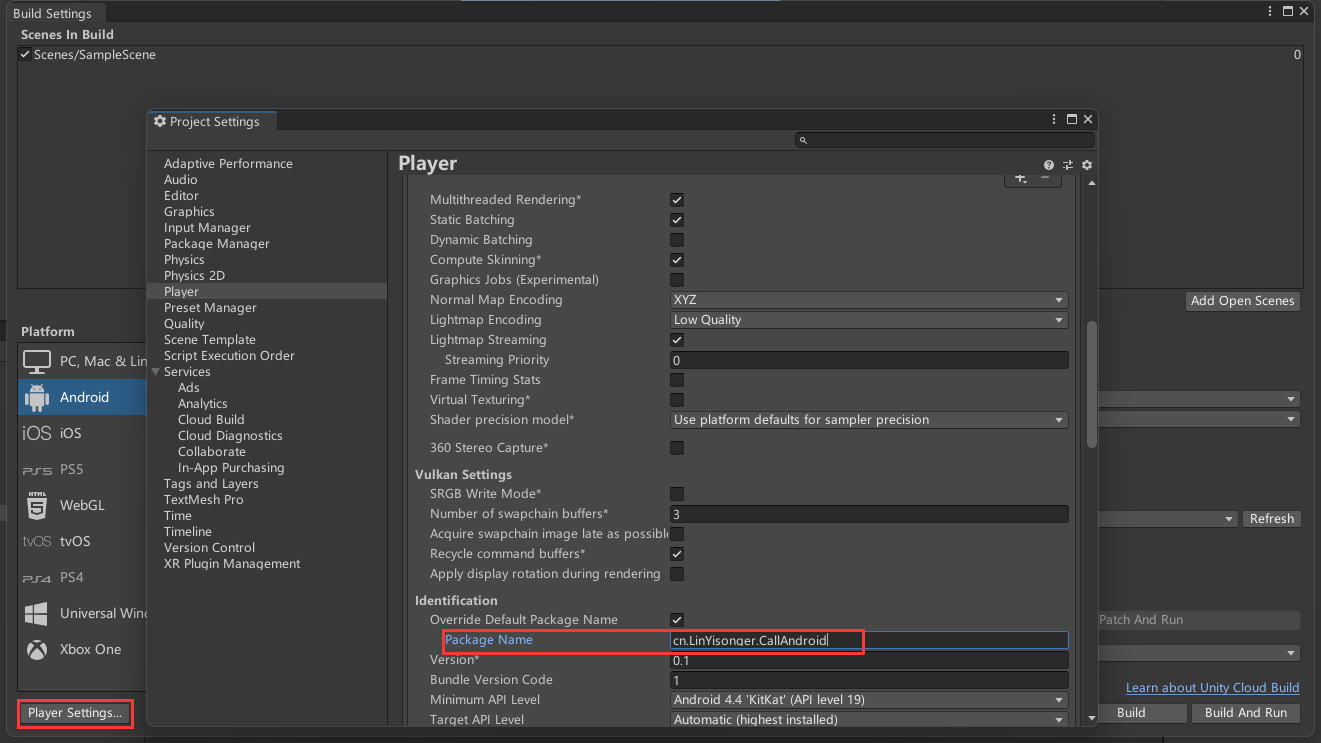Click the Project Settings kebab menu icon
Viewport: 1321px width, 743px height.
coord(1054,119)
